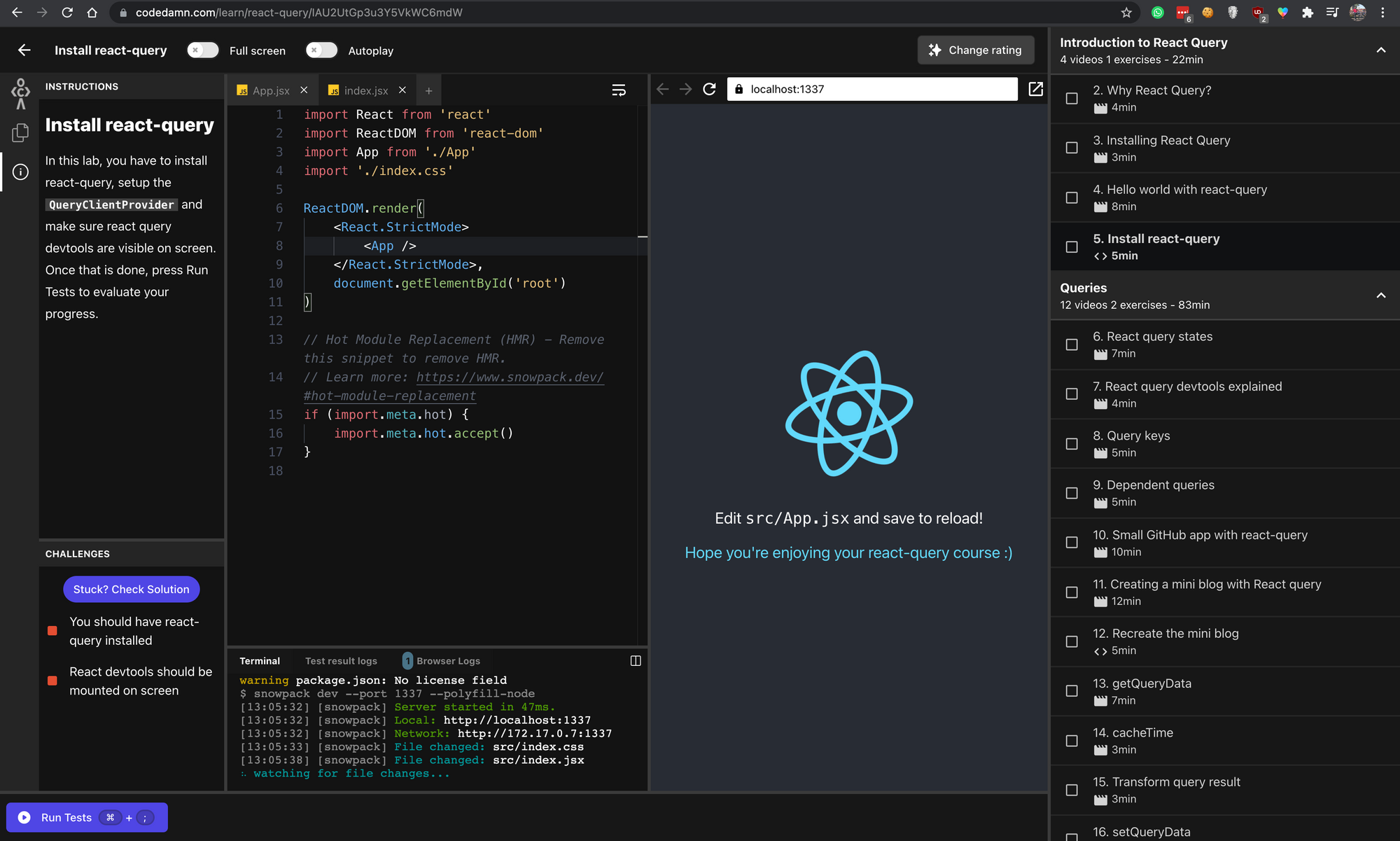Open the codedamn logo sidebar icon
1400x841 pixels.
[20, 94]
